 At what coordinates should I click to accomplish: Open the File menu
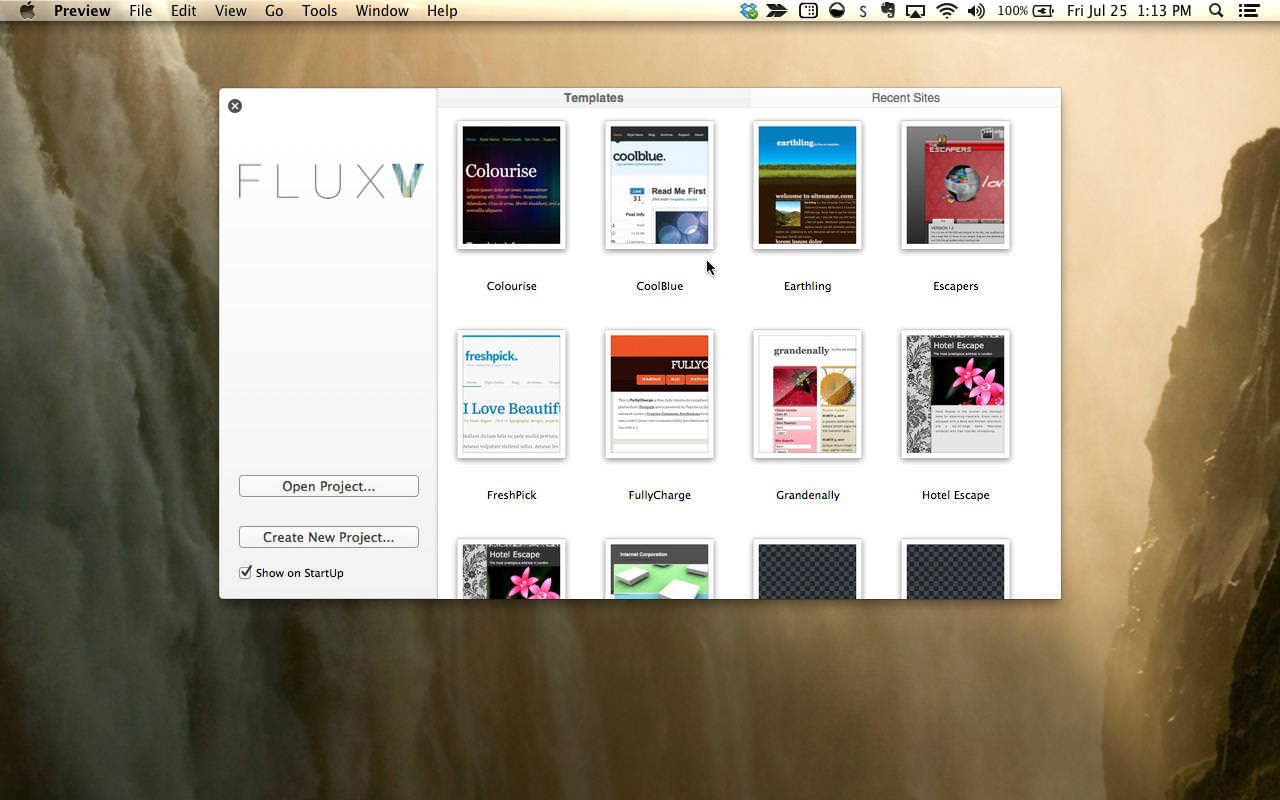(x=141, y=11)
